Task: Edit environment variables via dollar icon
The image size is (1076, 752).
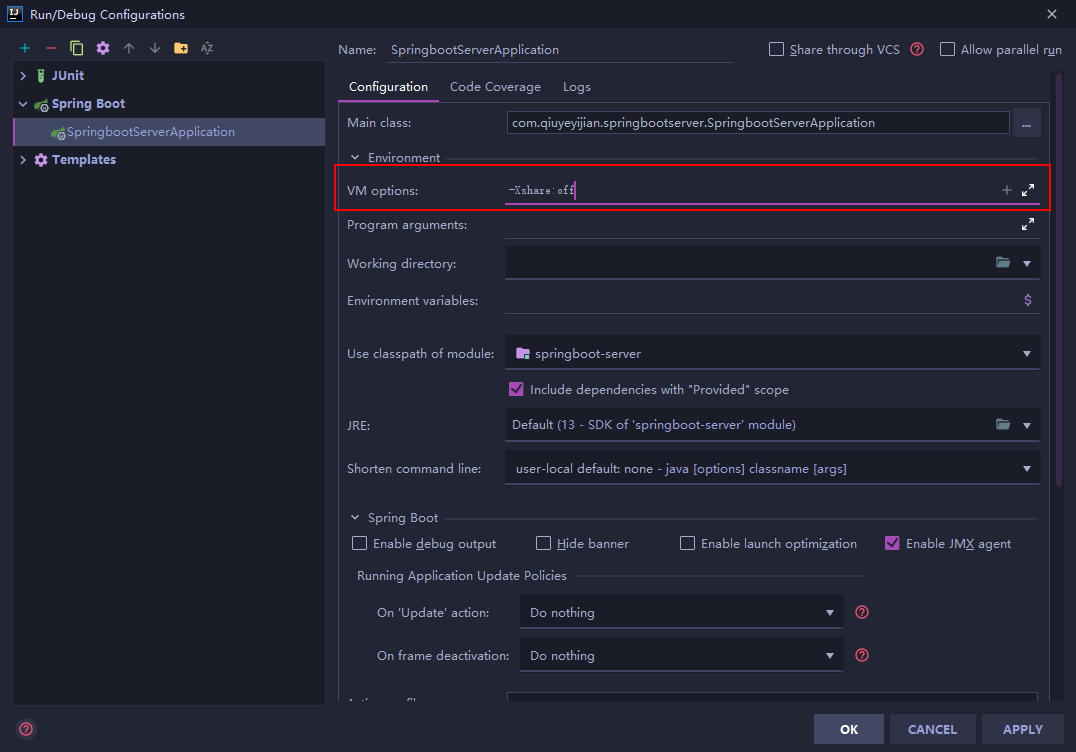Action: (x=1028, y=300)
